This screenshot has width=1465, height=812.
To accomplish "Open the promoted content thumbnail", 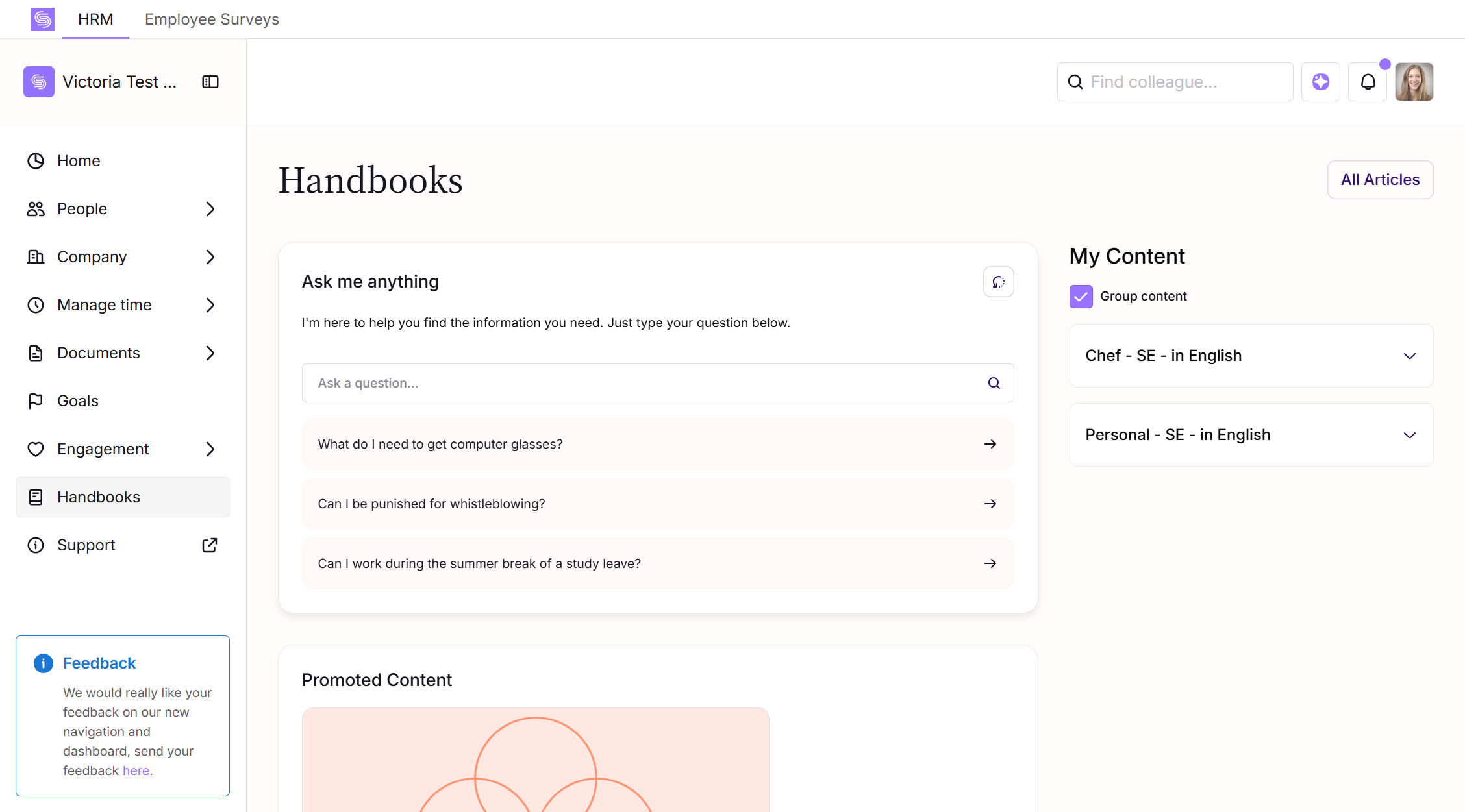I will 535,759.
